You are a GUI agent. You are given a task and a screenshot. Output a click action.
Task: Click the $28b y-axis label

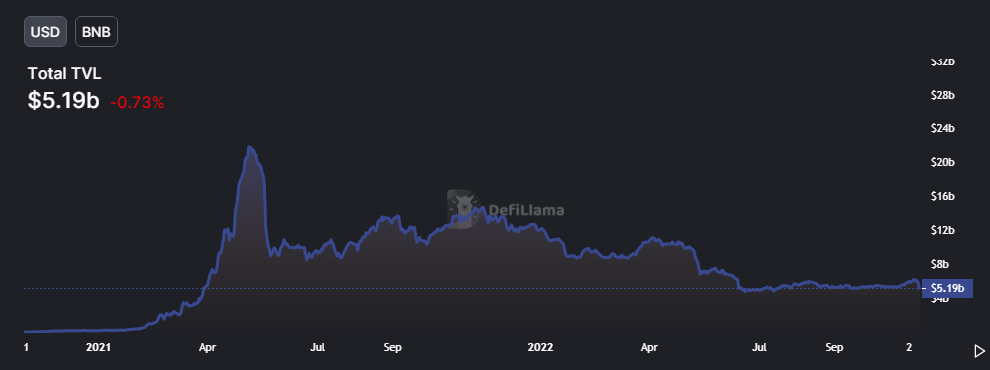coord(943,95)
